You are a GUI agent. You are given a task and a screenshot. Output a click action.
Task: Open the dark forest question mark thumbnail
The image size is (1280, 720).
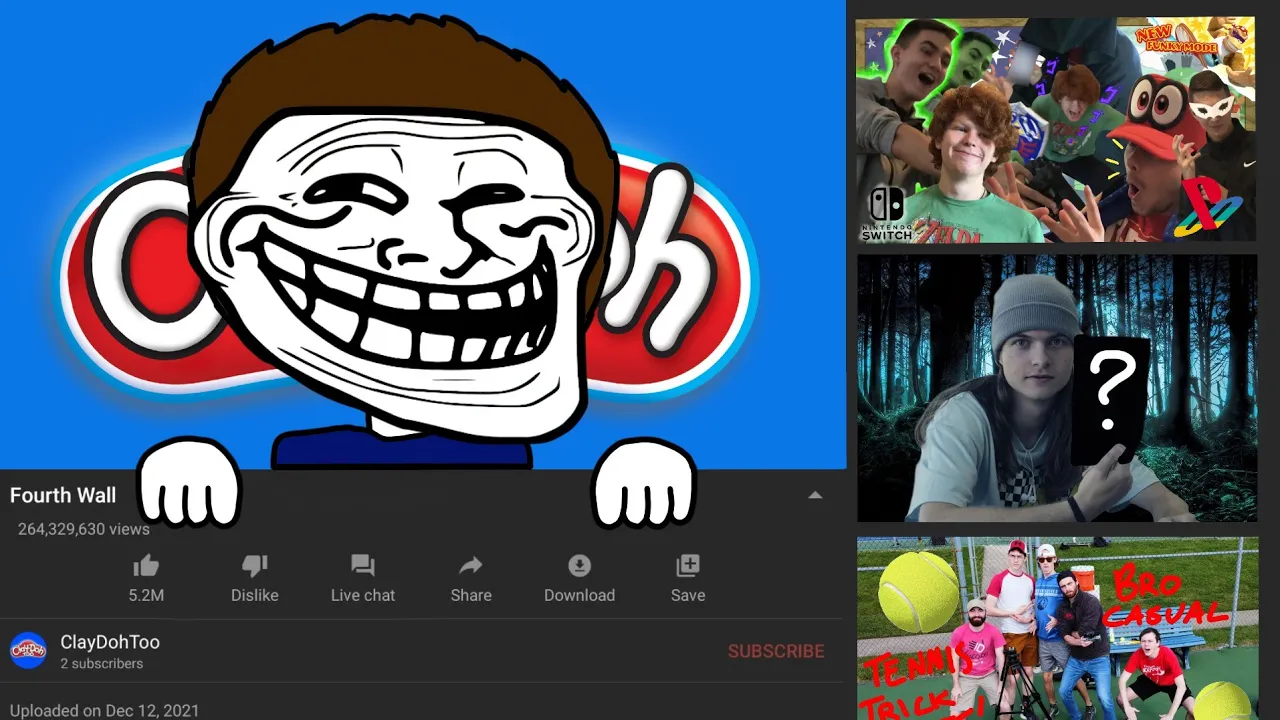tap(1057, 388)
